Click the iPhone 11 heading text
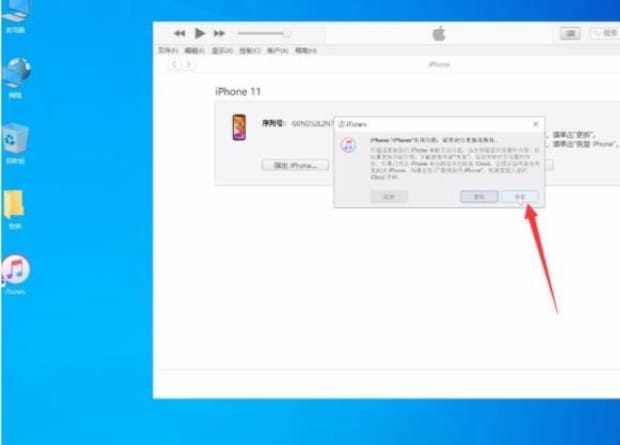 (238, 92)
